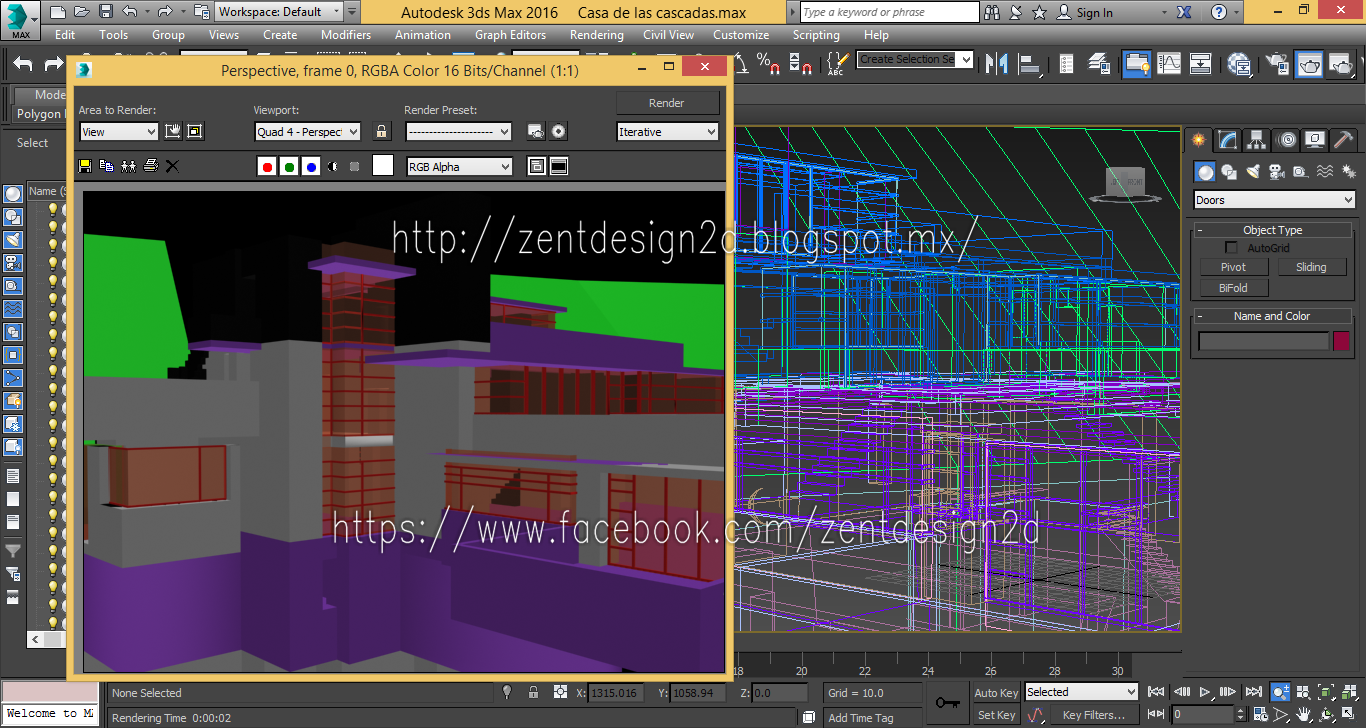Open Environment and Effects dialog icon
The width and height of the screenshot is (1366, 728).
click(x=559, y=131)
